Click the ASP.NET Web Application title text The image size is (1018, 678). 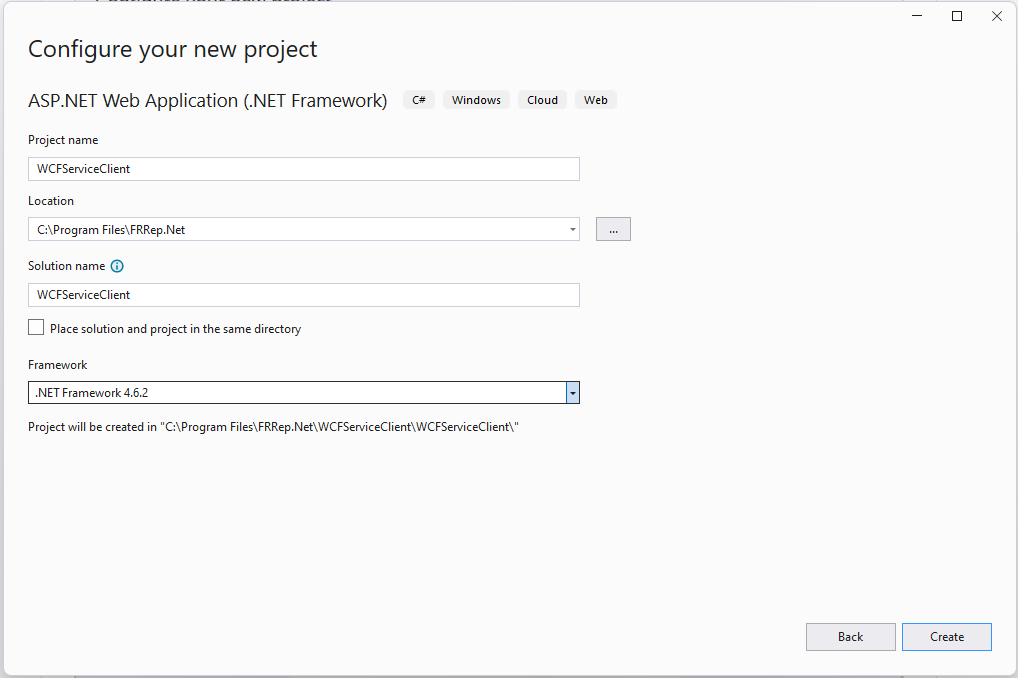[x=208, y=101]
